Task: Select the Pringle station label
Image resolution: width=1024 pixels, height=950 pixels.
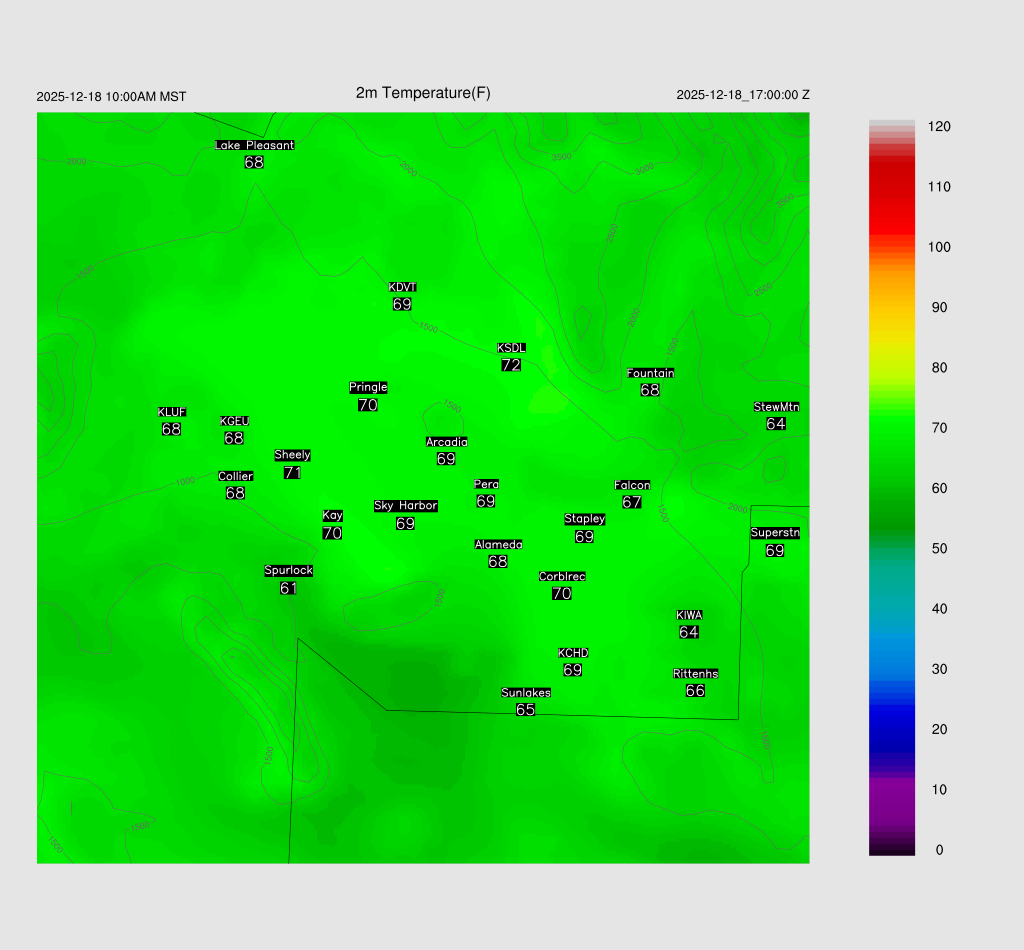Action: (x=368, y=387)
